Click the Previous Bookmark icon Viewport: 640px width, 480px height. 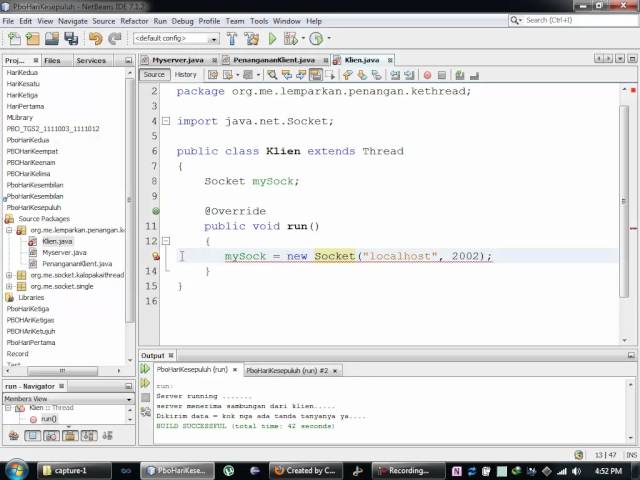point(347,75)
